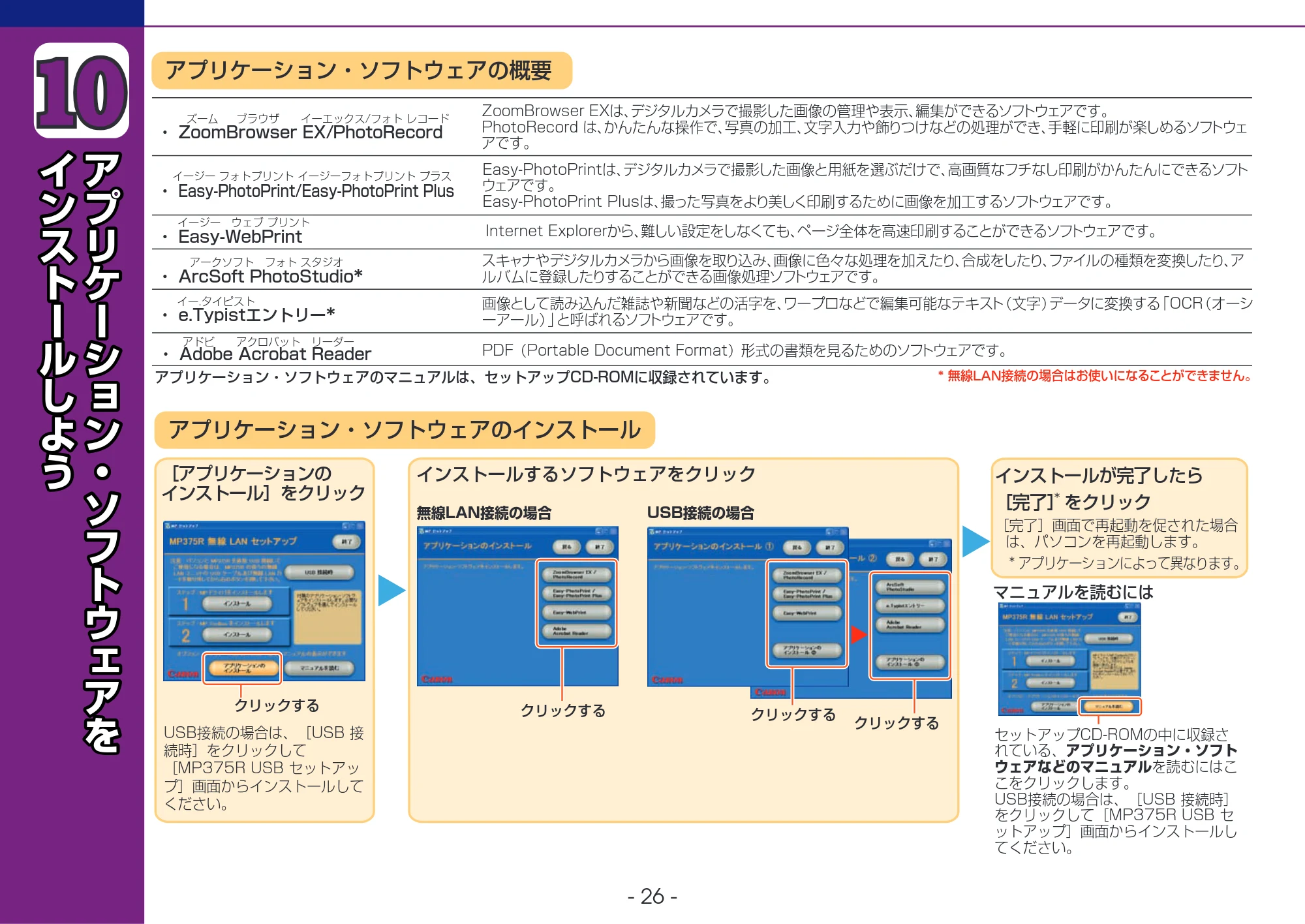Screen dimensions: 1305x924
Task: Click 戻る in USB アプリケーションのインストール ① window
Action: (797, 547)
